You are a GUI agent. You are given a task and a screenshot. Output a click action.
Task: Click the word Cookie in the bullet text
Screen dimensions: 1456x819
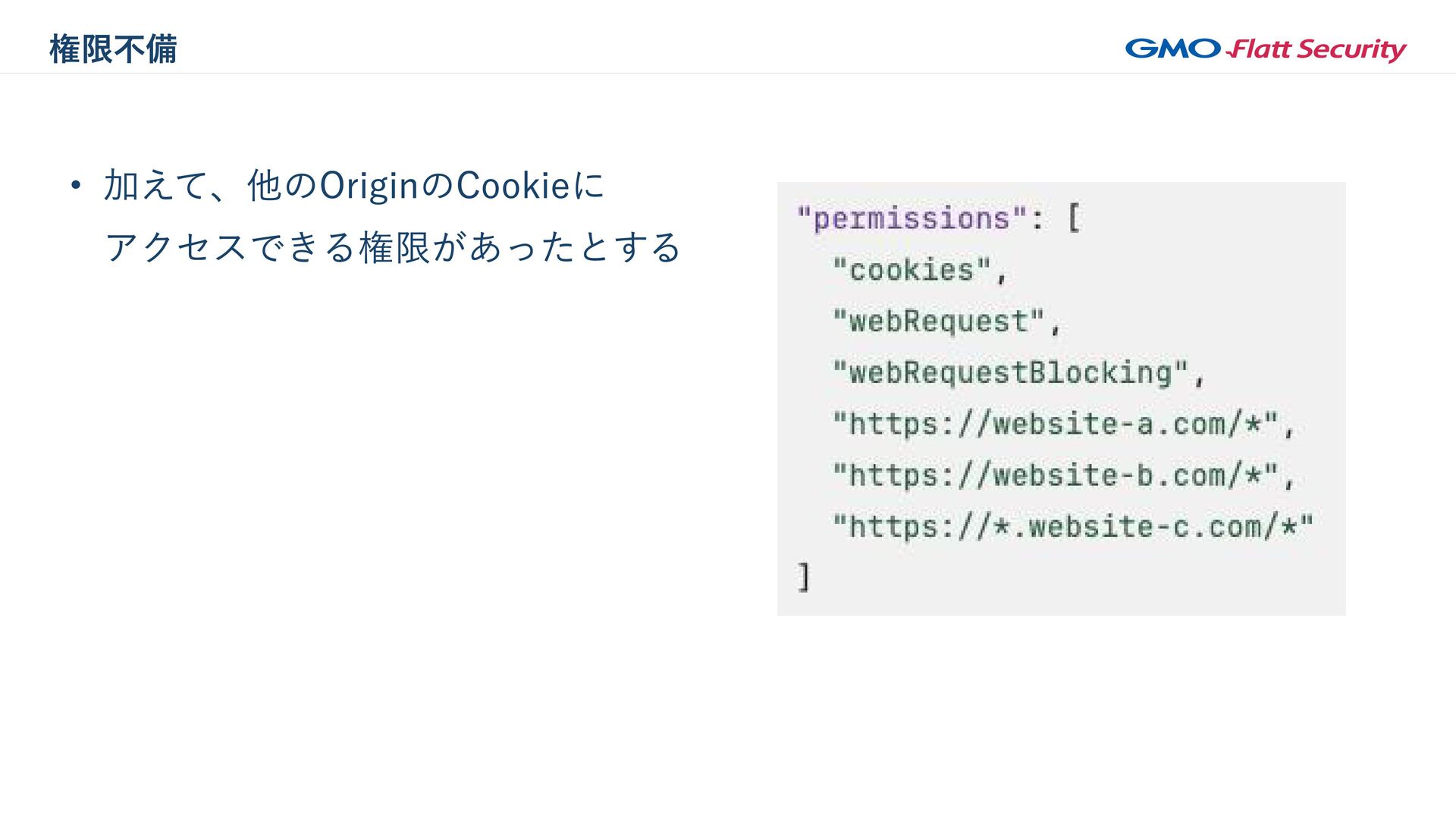(x=513, y=186)
